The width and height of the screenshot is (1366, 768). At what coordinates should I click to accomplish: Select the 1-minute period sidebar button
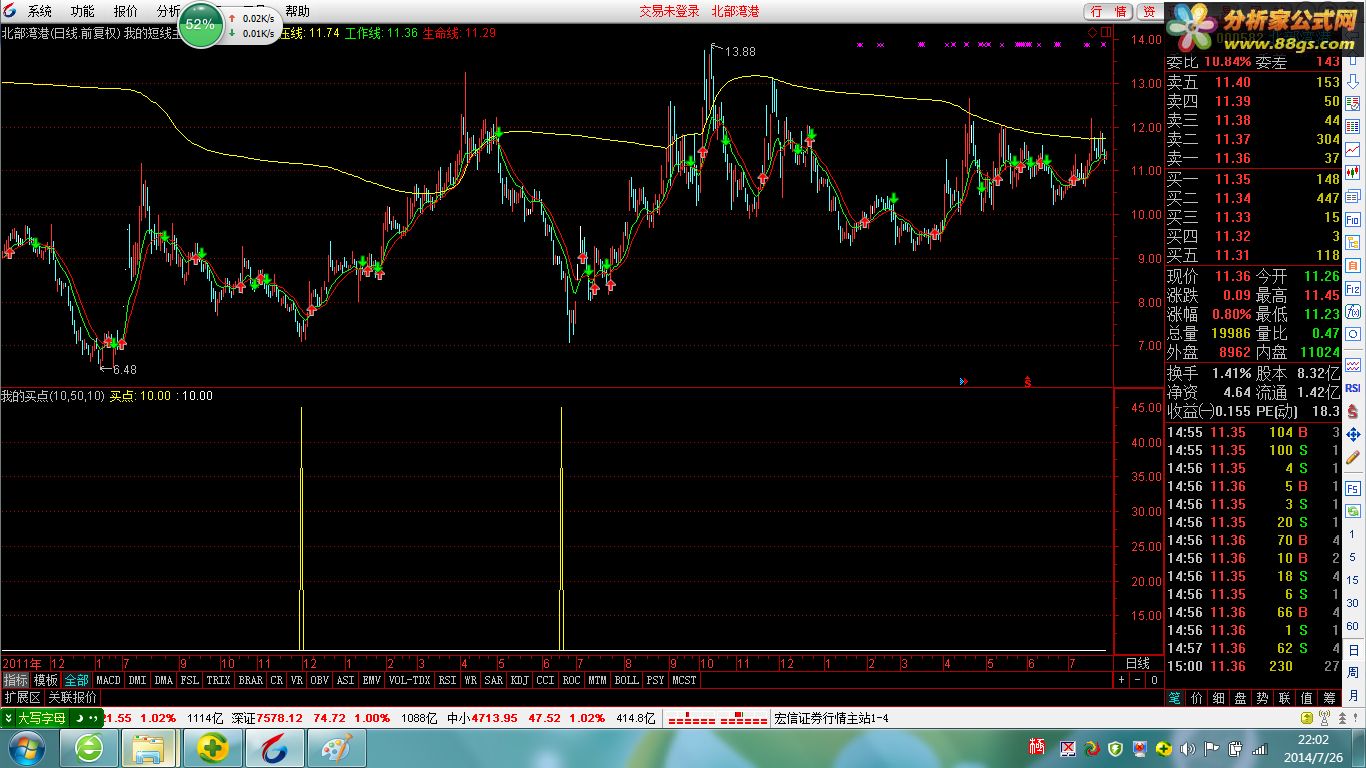[x=1352, y=535]
